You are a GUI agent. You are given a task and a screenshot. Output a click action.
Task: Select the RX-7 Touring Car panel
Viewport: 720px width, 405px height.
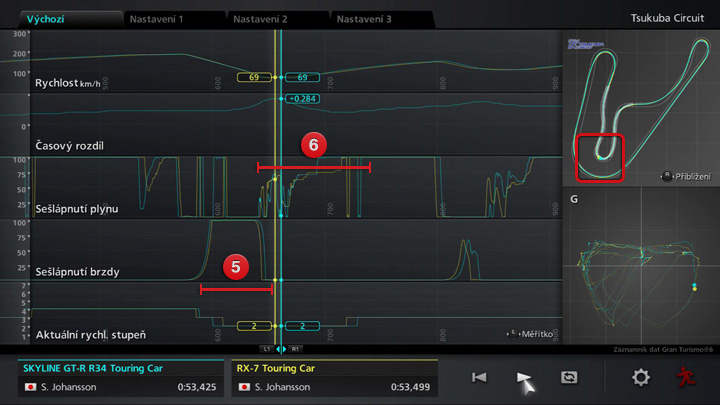(334, 378)
